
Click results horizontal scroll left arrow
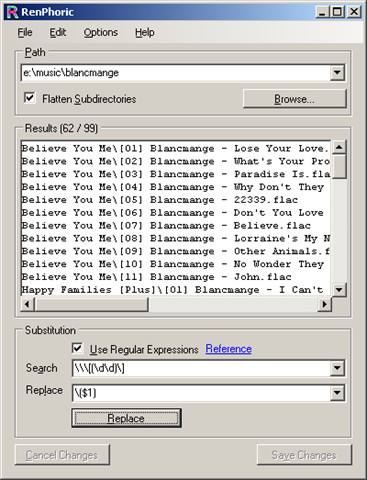pyautogui.click(x=28, y=304)
